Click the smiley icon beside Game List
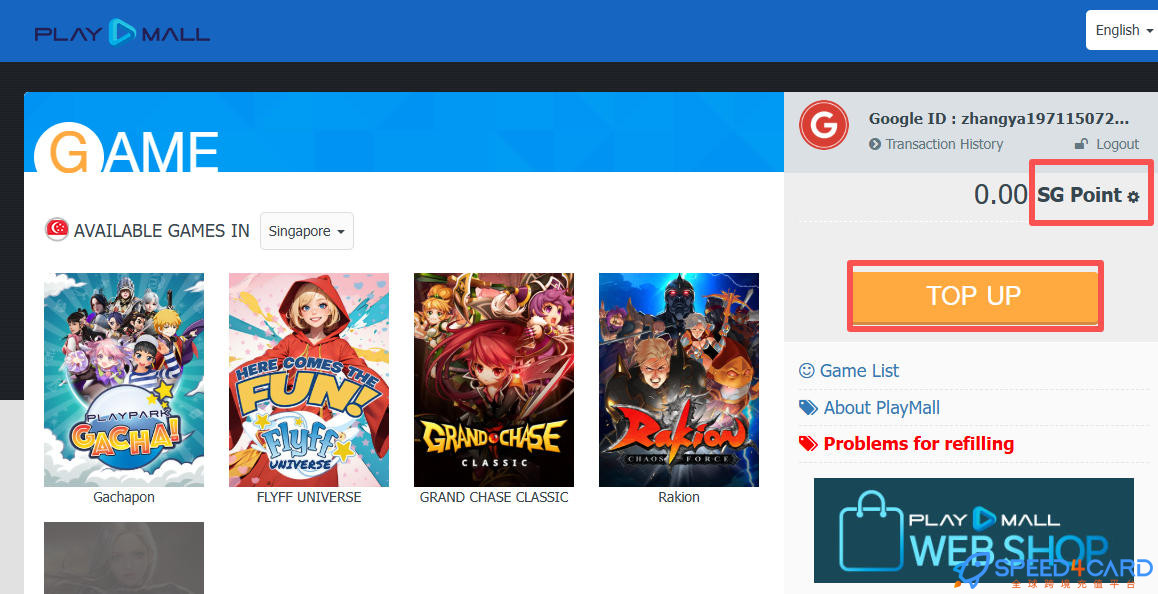The height and width of the screenshot is (594, 1158). (x=806, y=370)
